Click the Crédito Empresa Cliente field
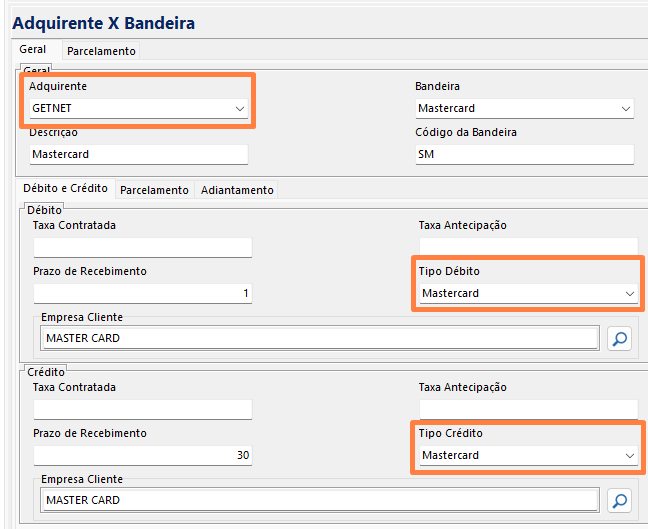This screenshot has height=529, width=648. 320,501
